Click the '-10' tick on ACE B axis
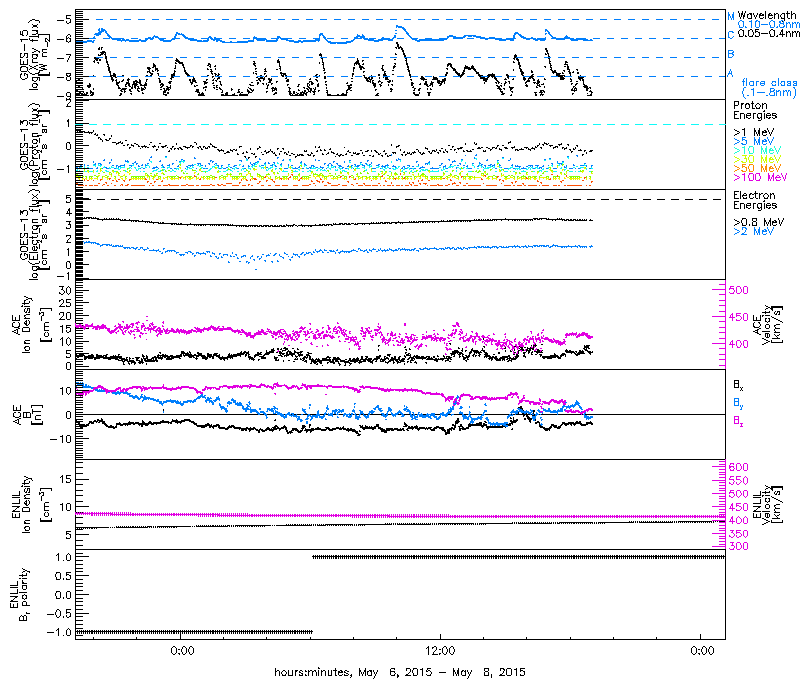The image size is (800, 680). [60, 439]
